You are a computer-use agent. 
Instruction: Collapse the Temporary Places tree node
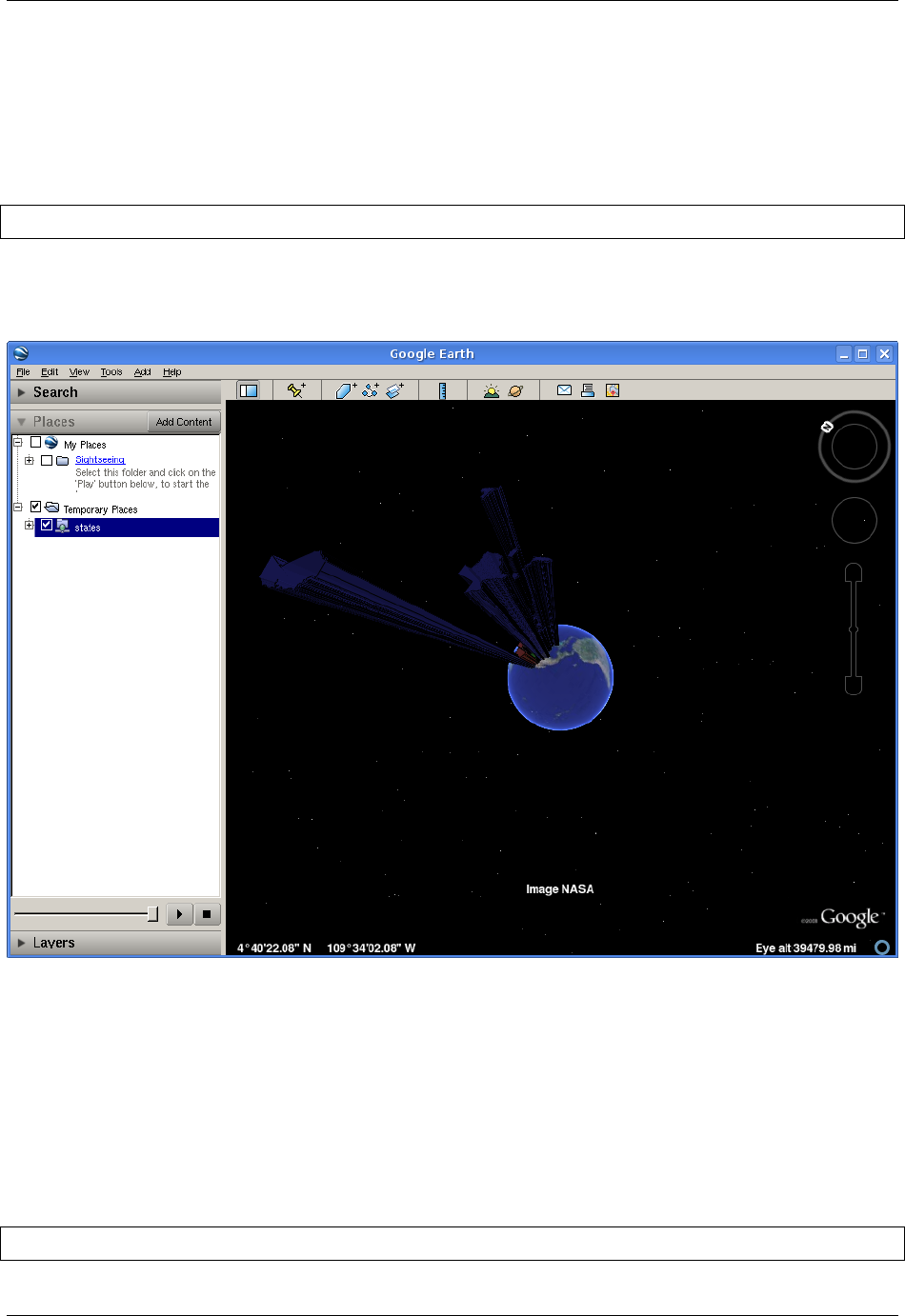tap(17, 507)
